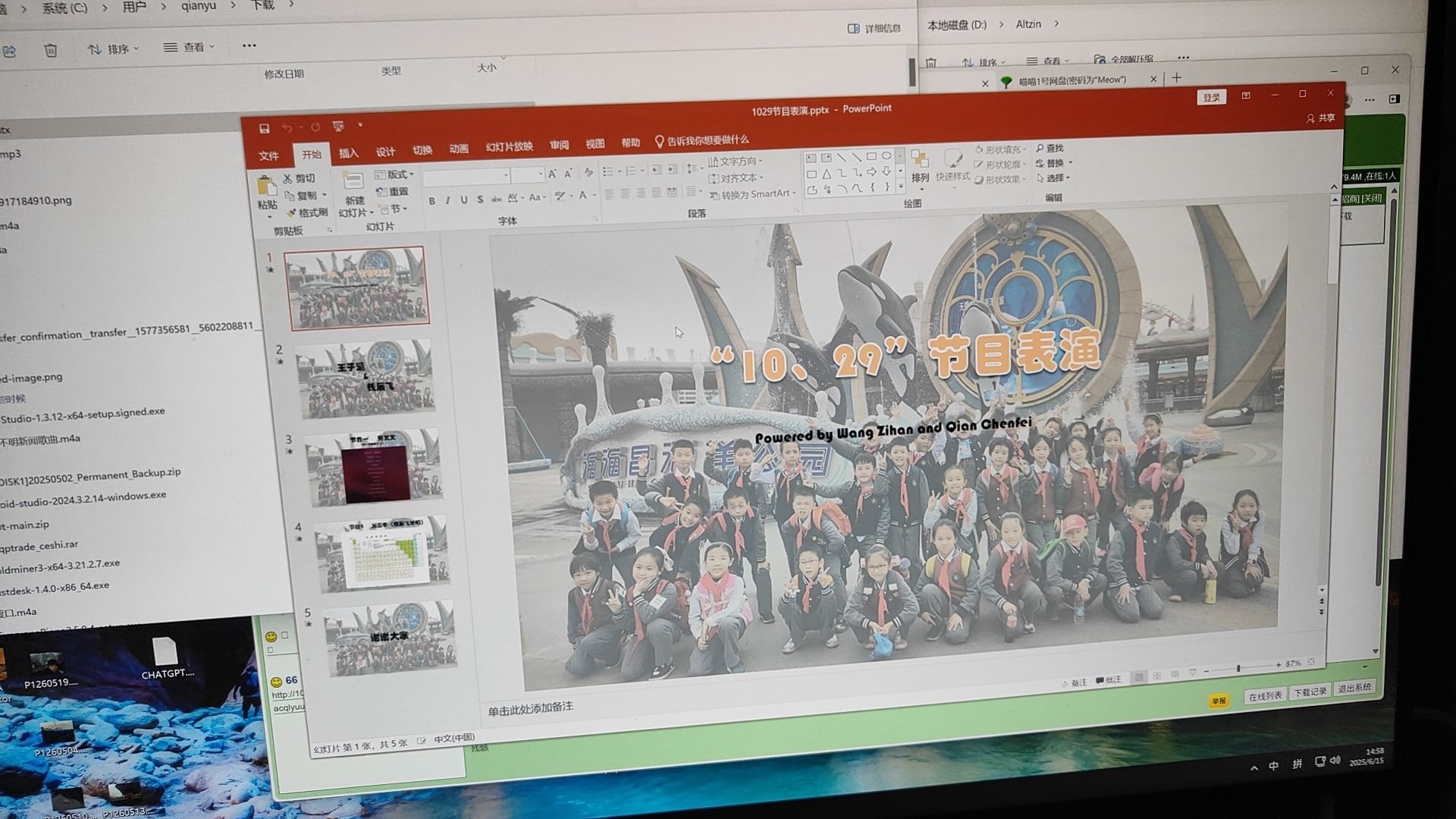Switch to slide sorter view icon

coord(1157,675)
